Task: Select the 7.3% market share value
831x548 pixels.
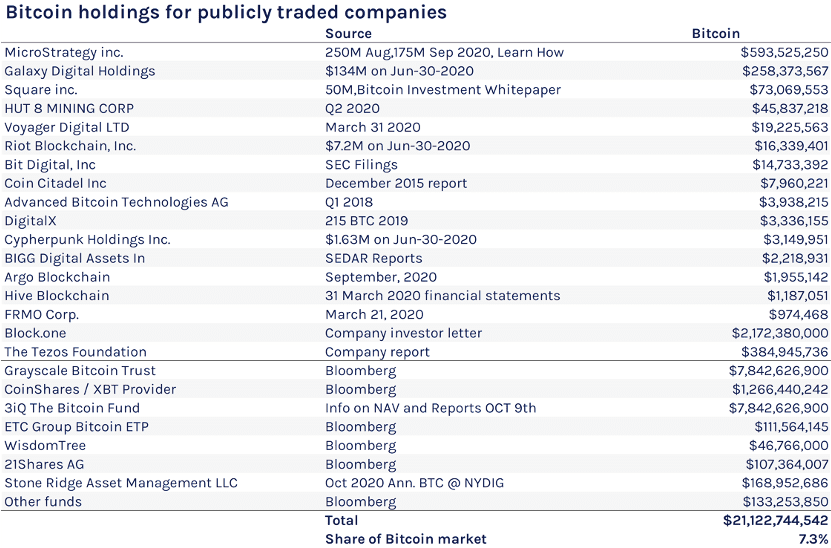Action: [x=813, y=540]
